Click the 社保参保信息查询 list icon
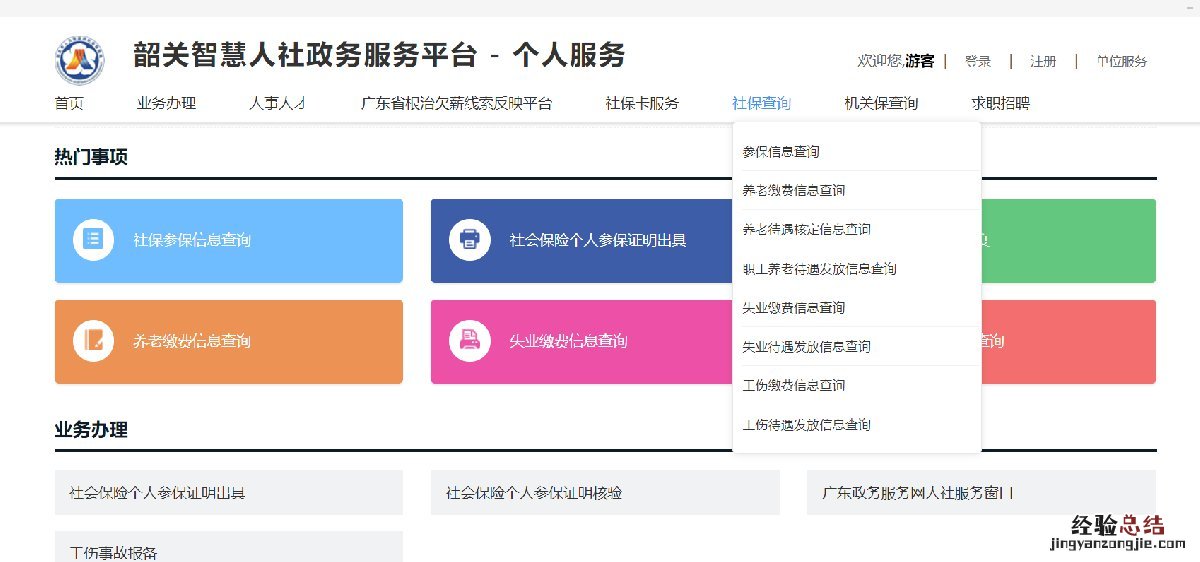This screenshot has width=1200, height=562. coord(93,240)
